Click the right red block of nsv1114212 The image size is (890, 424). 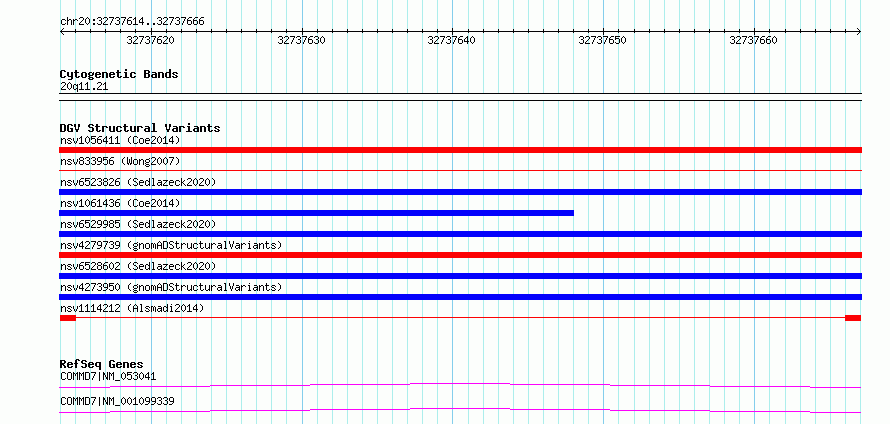853,318
